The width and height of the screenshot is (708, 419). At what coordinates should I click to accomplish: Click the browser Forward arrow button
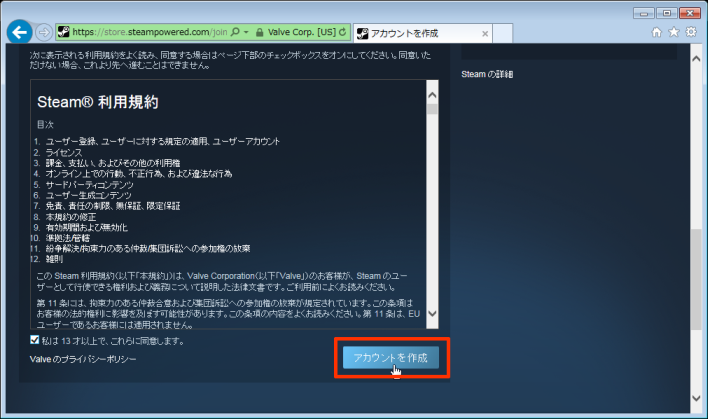[44, 32]
